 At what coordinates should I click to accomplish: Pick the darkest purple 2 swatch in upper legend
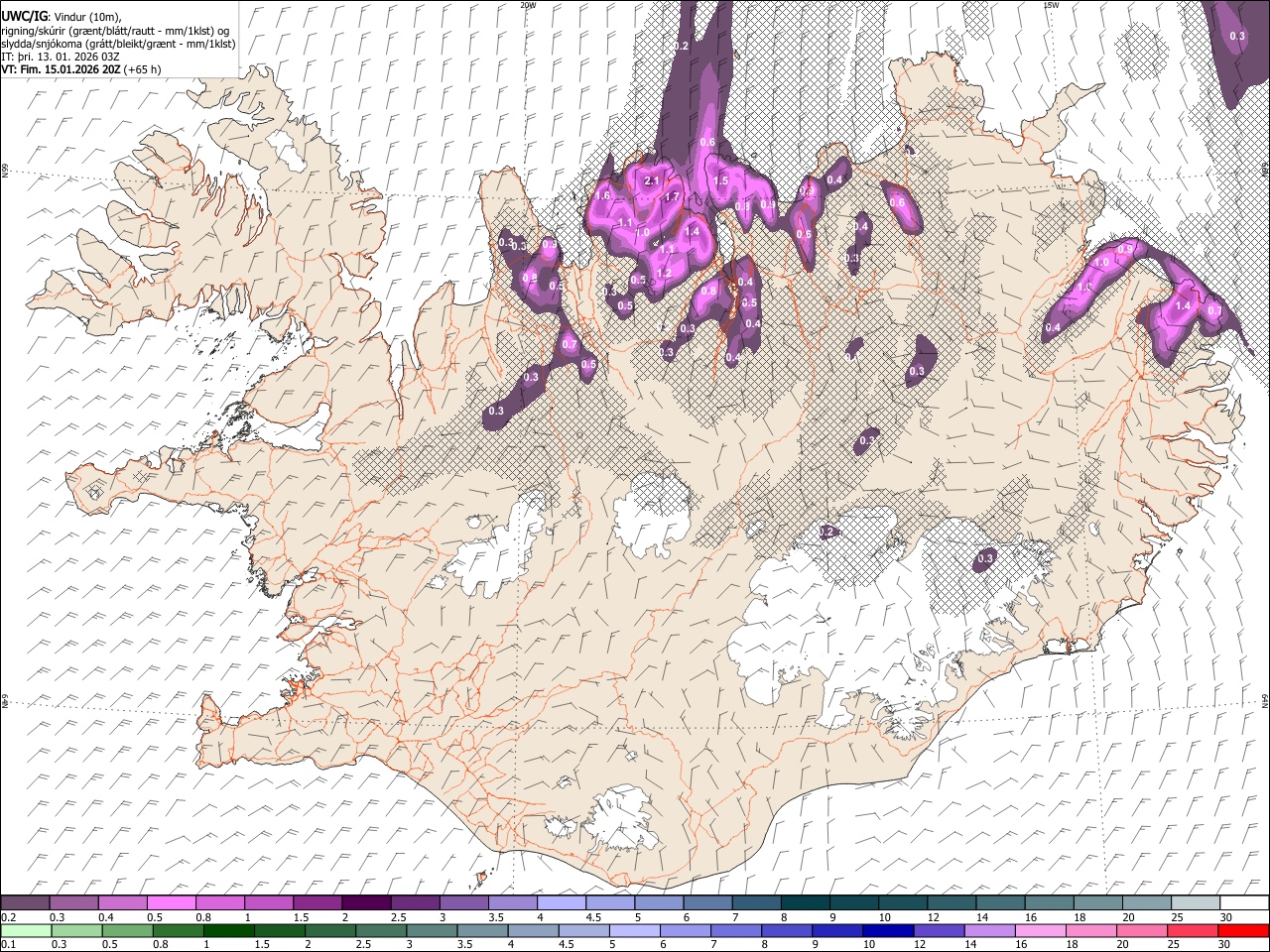366,902
